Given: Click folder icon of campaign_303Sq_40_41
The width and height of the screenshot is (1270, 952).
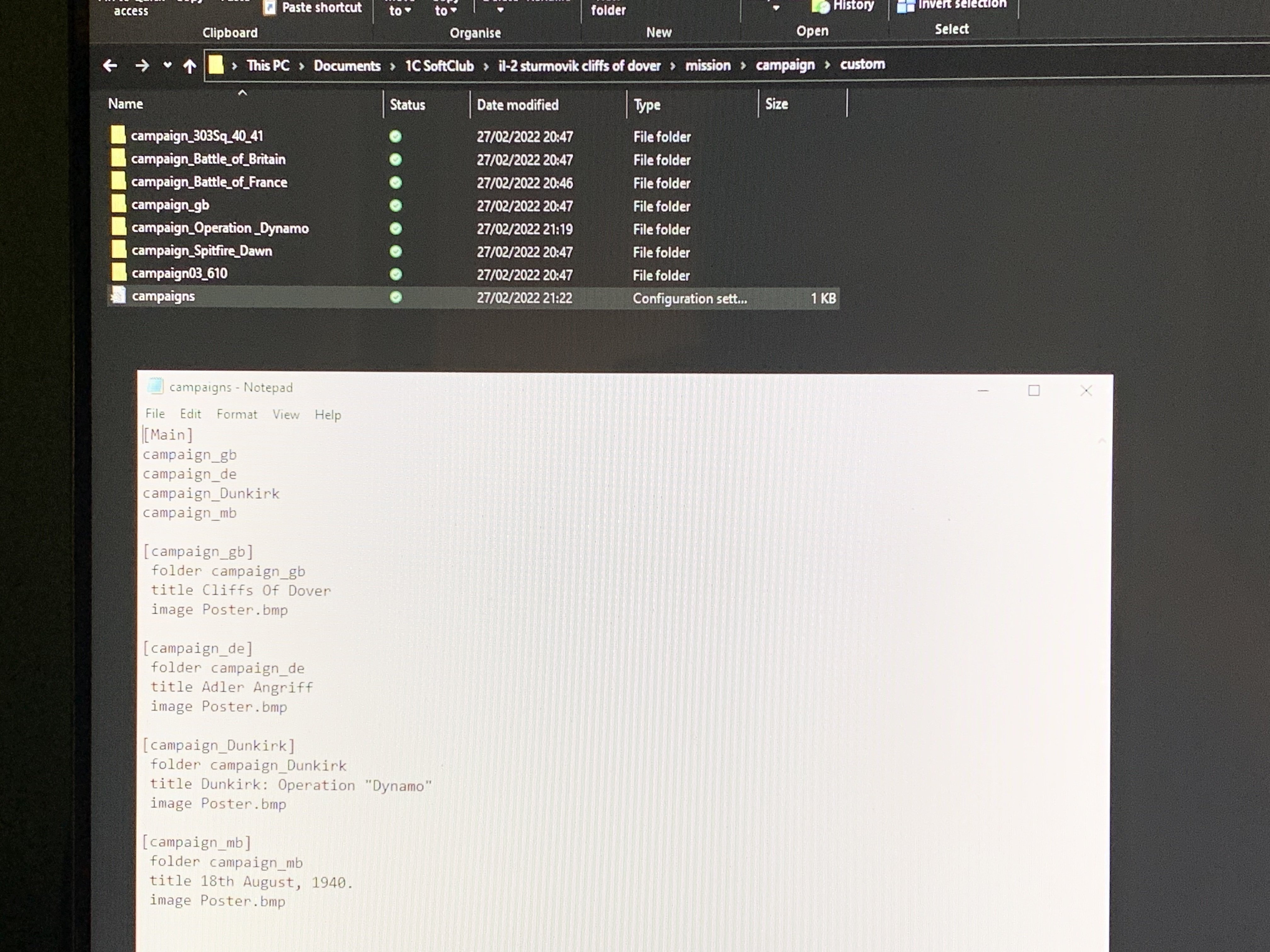Looking at the screenshot, I should pos(118,135).
